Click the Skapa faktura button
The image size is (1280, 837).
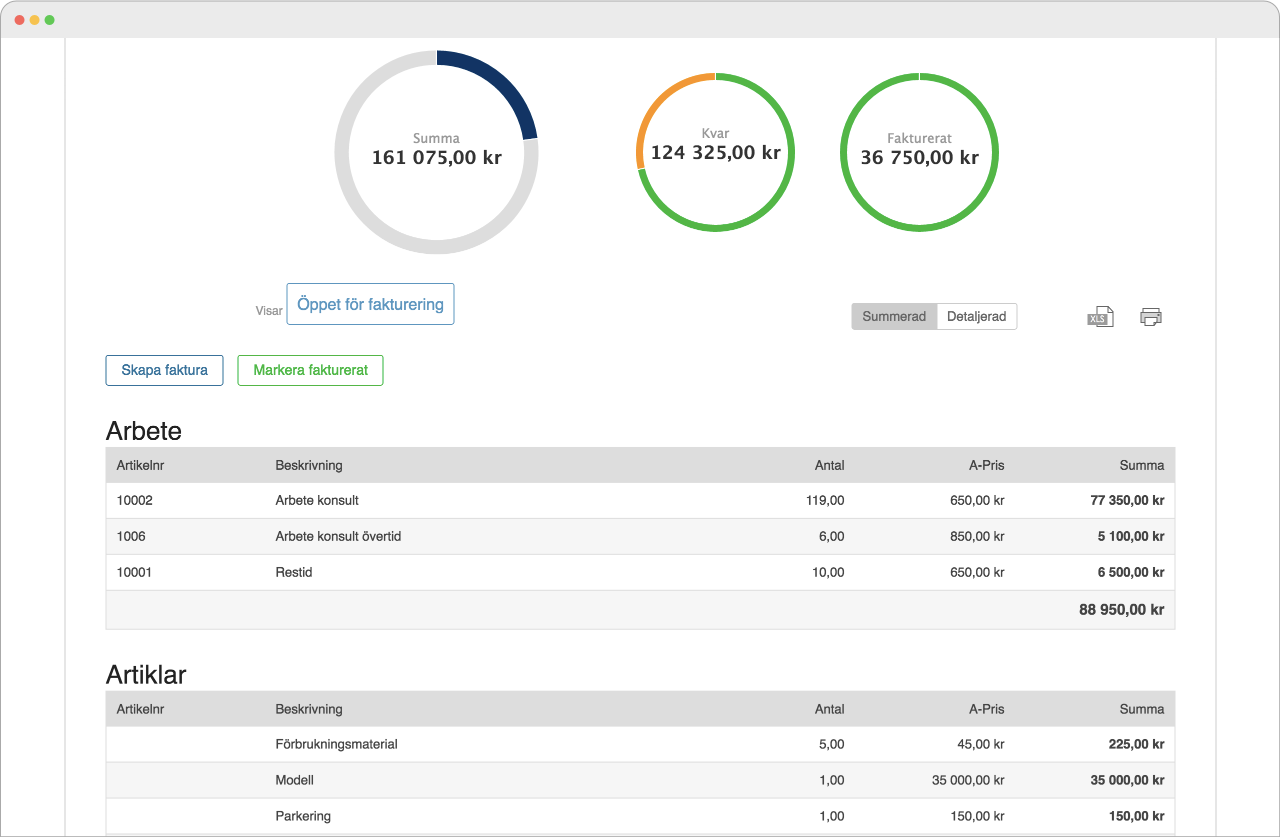(x=164, y=370)
